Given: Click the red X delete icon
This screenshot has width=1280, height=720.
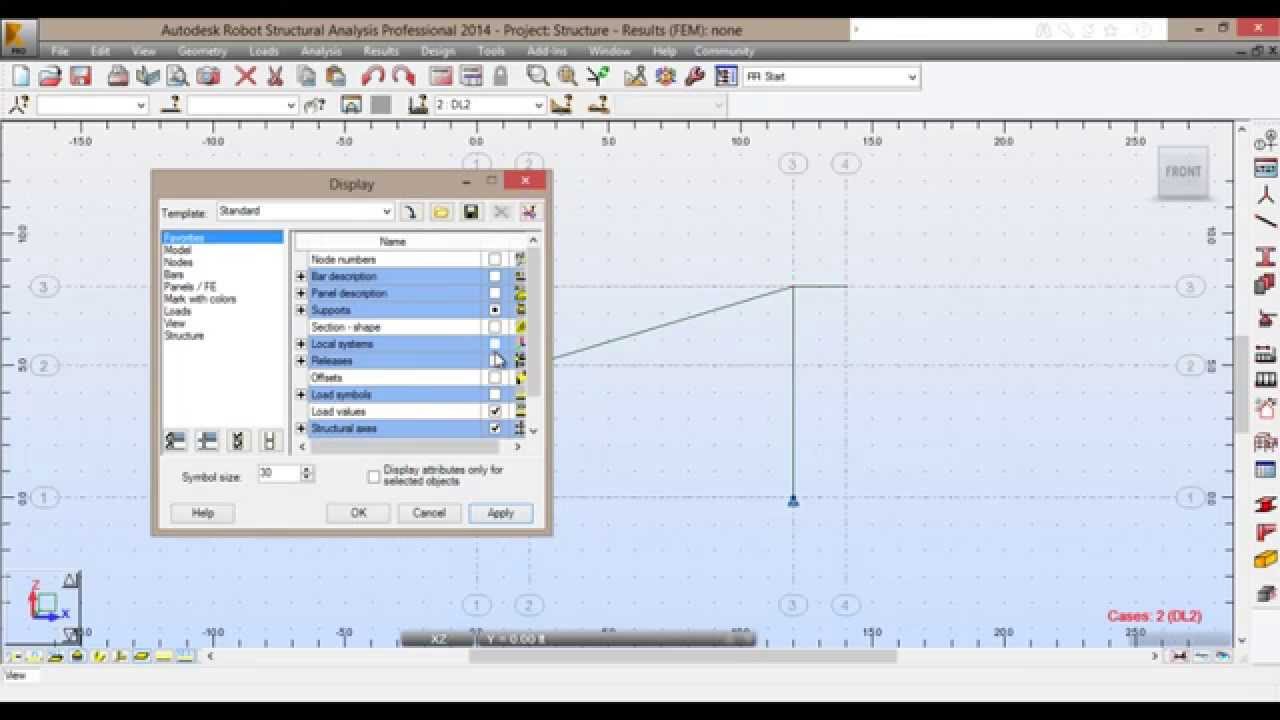Looking at the screenshot, I should 245,76.
